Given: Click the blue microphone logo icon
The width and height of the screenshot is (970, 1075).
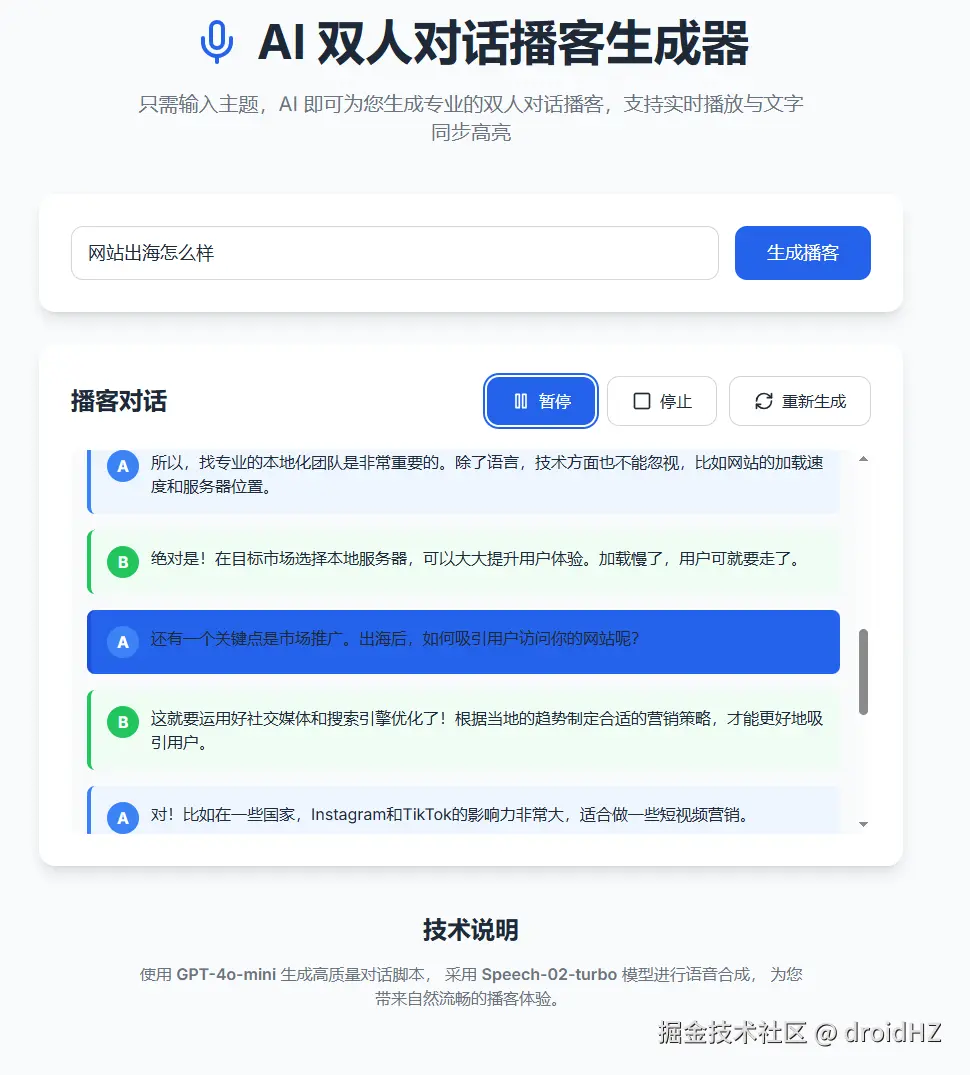Looking at the screenshot, I should (217, 43).
